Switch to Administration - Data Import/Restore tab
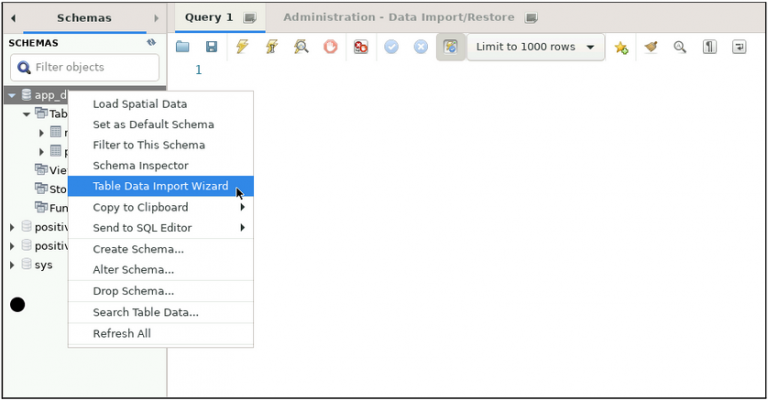Viewport: 768px width, 400px height. (398, 17)
